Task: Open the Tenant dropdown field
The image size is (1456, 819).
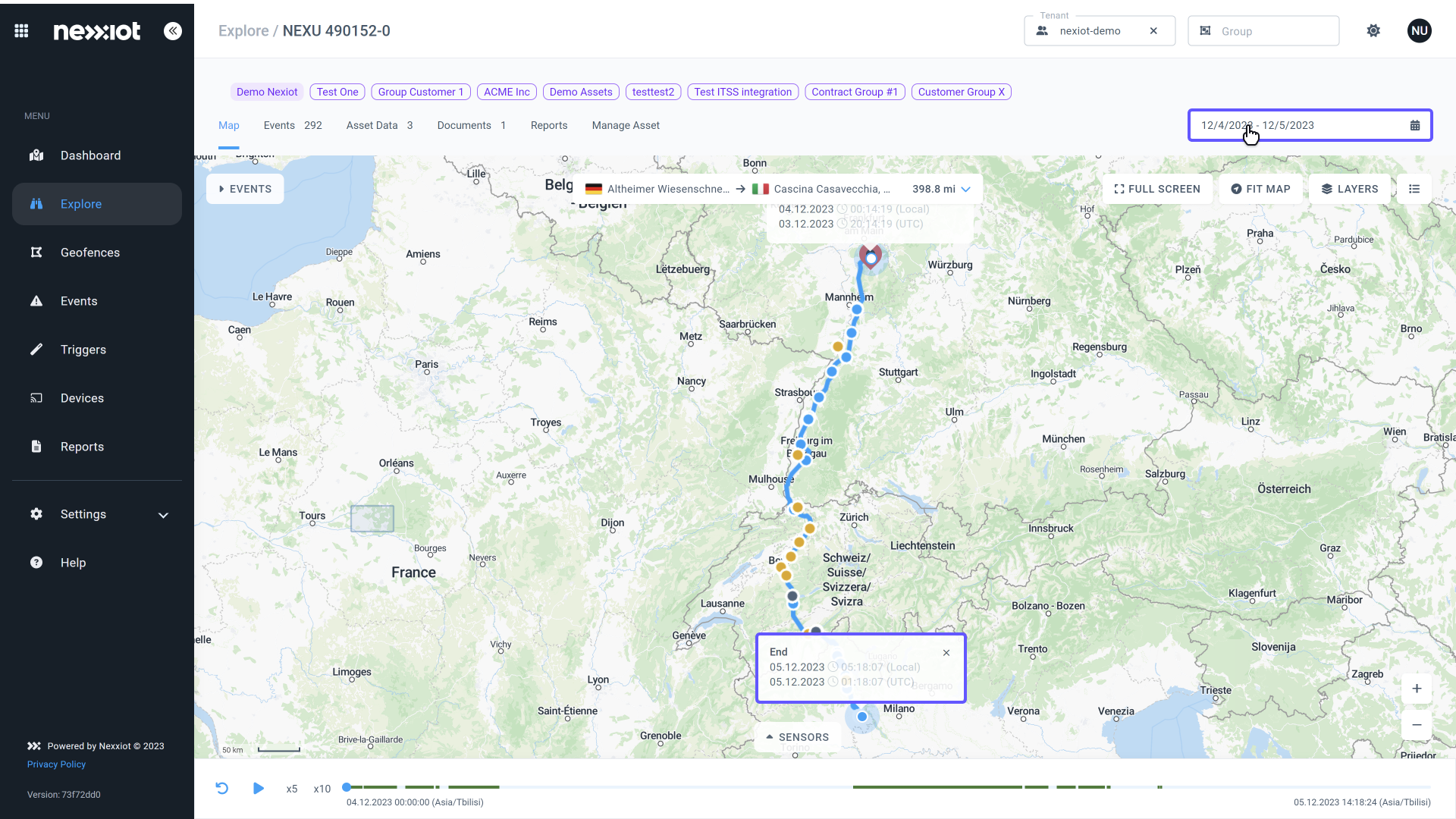Action: point(1100,31)
